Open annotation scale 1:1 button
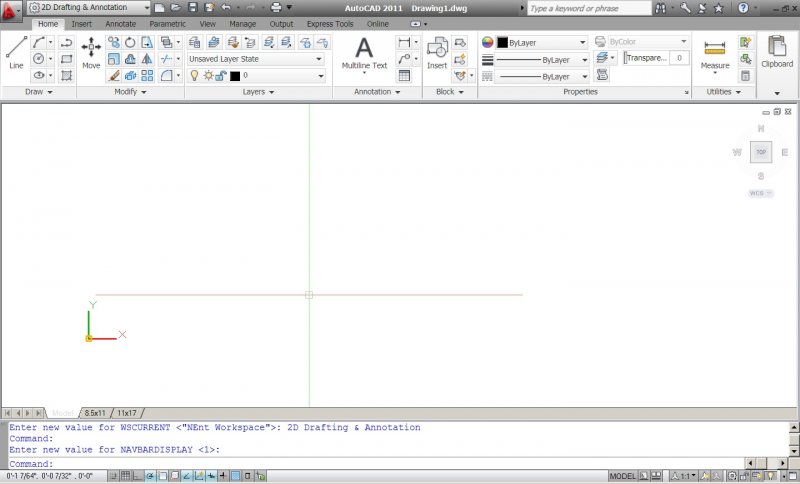Viewport: 800px width, 484px height. [683, 476]
